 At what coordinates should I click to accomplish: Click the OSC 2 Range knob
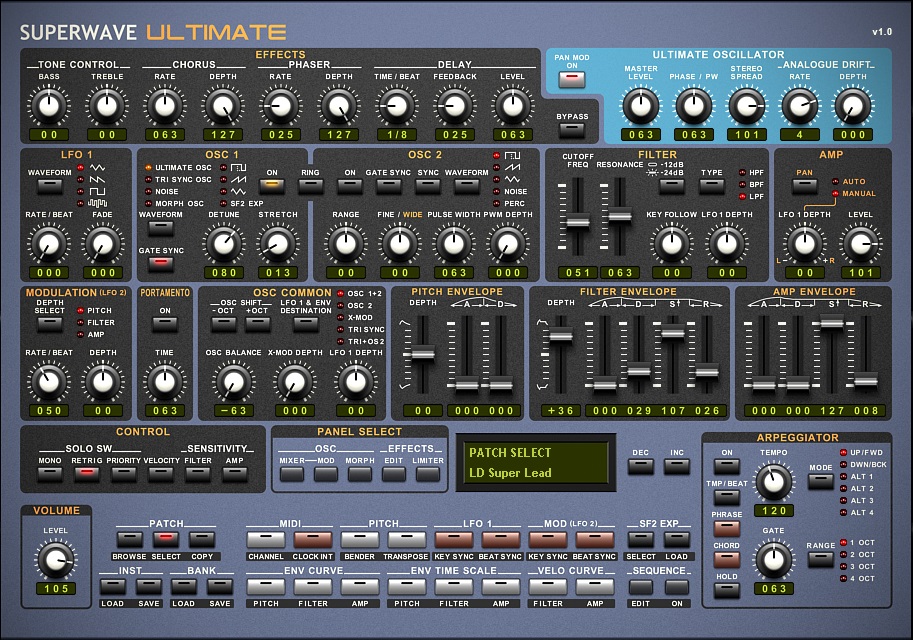(x=346, y=244)
